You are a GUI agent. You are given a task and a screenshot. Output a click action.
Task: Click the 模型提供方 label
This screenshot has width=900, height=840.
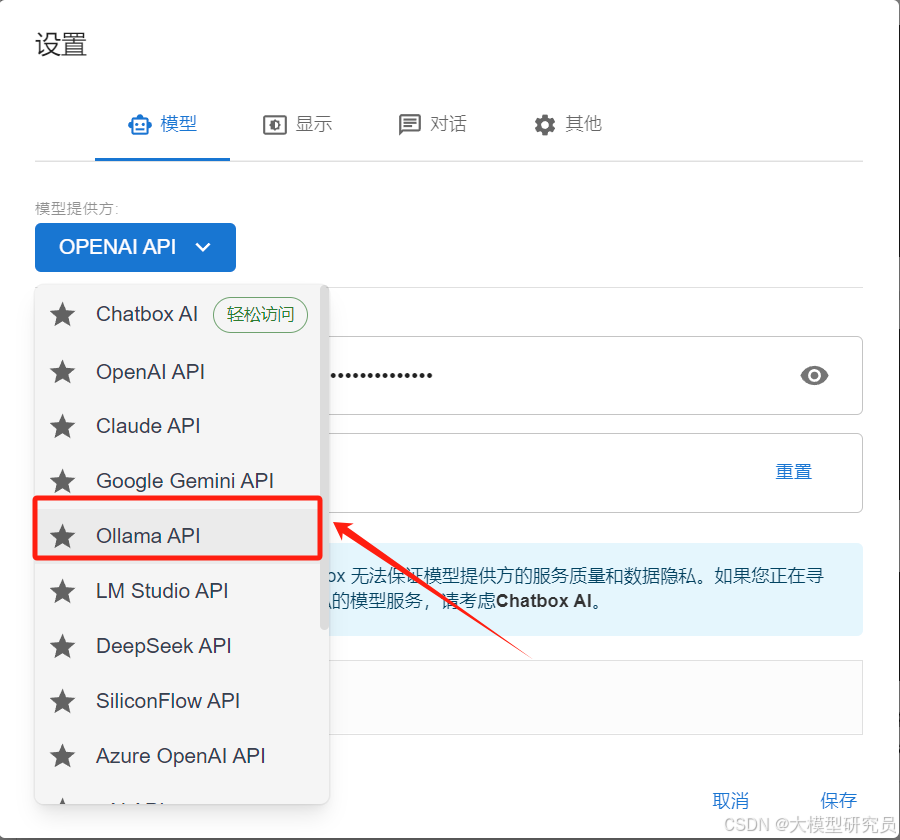tap(76, 208)
